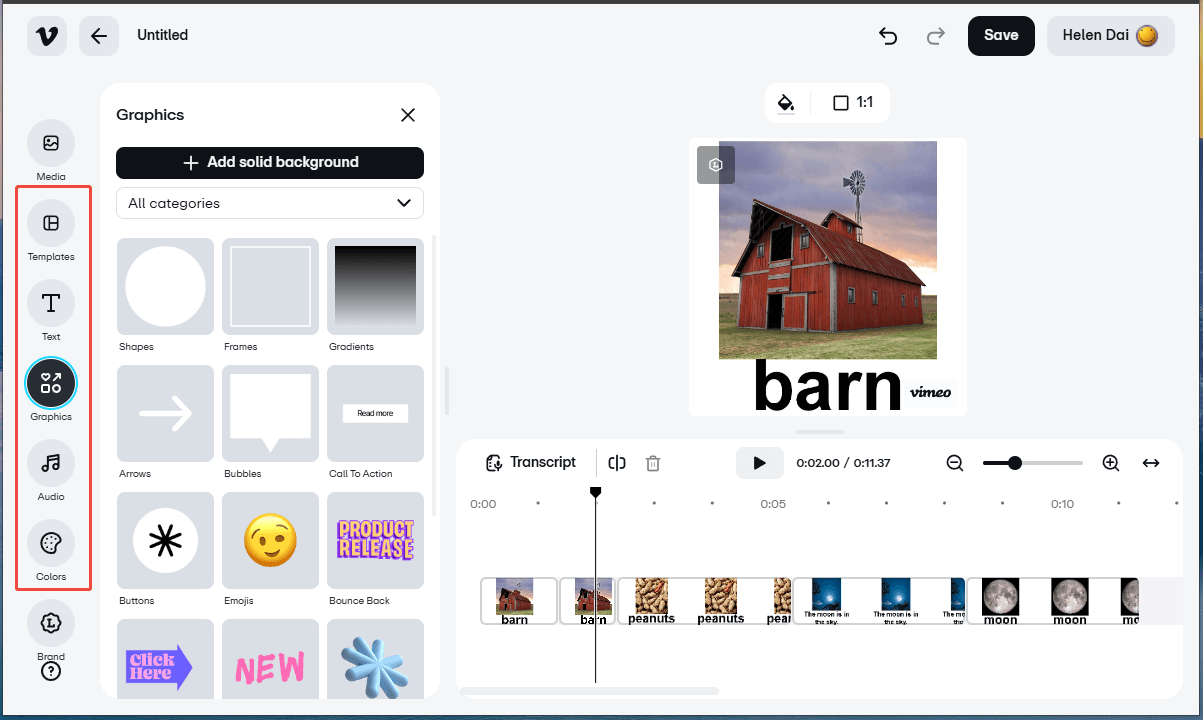1203x720 pixels.
Task: Zoom out on the timeline
Action: (x=954, y=462)
